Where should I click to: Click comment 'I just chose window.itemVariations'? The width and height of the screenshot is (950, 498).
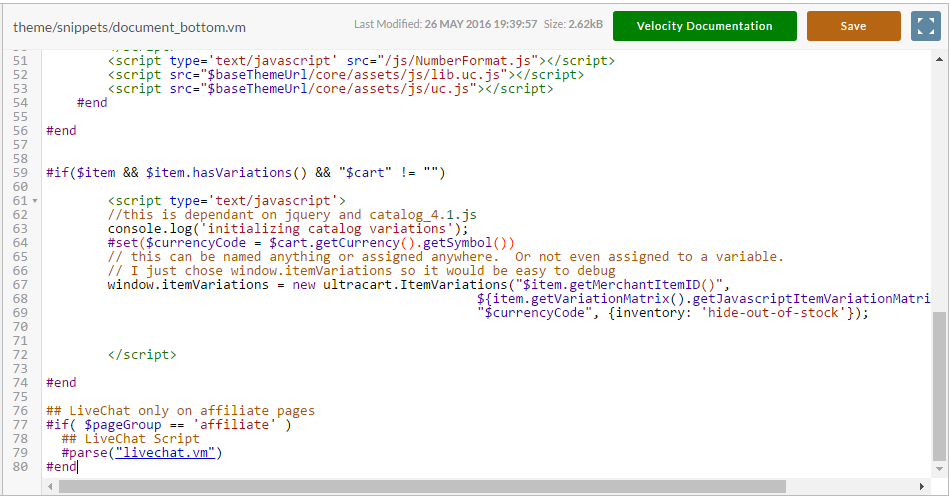tap(362, 270)
